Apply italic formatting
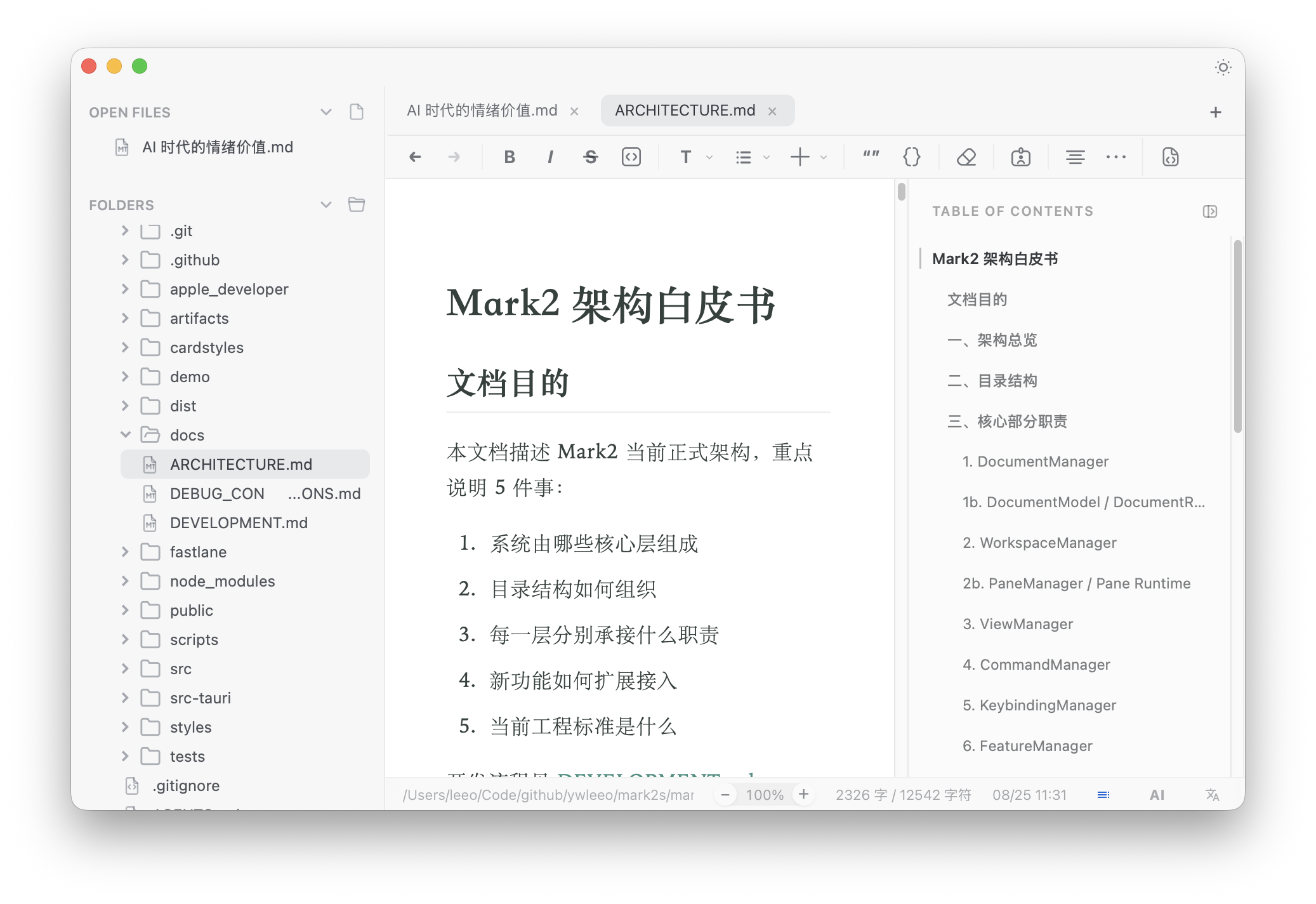The width and height of the screenshot is (1316, 904). tap(550, 157)
